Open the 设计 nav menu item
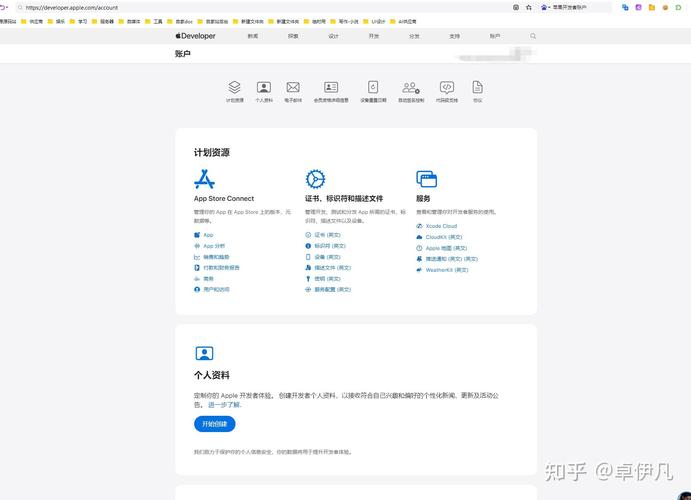 point(334,36)
